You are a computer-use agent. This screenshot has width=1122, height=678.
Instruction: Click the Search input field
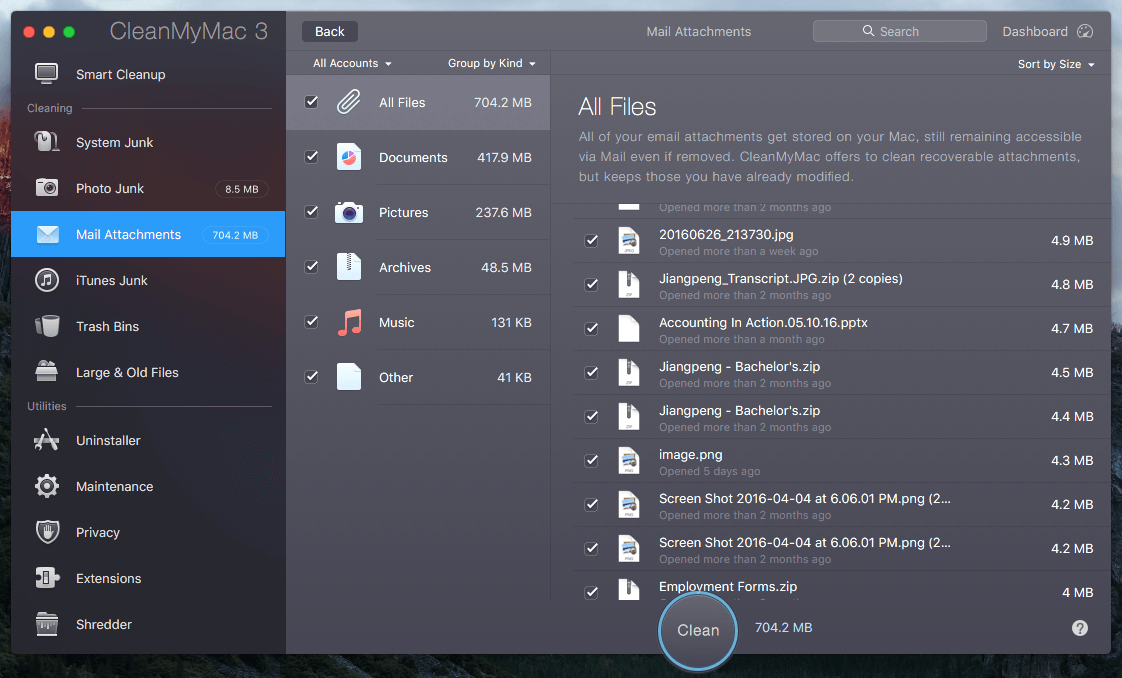pos(899,31)
